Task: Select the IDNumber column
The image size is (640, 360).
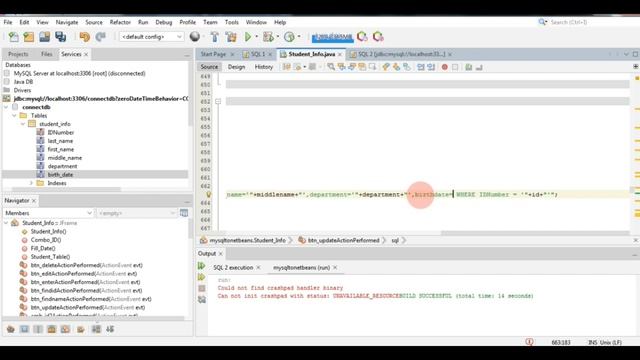Action: pyautogui.click(x=61, y=132)
